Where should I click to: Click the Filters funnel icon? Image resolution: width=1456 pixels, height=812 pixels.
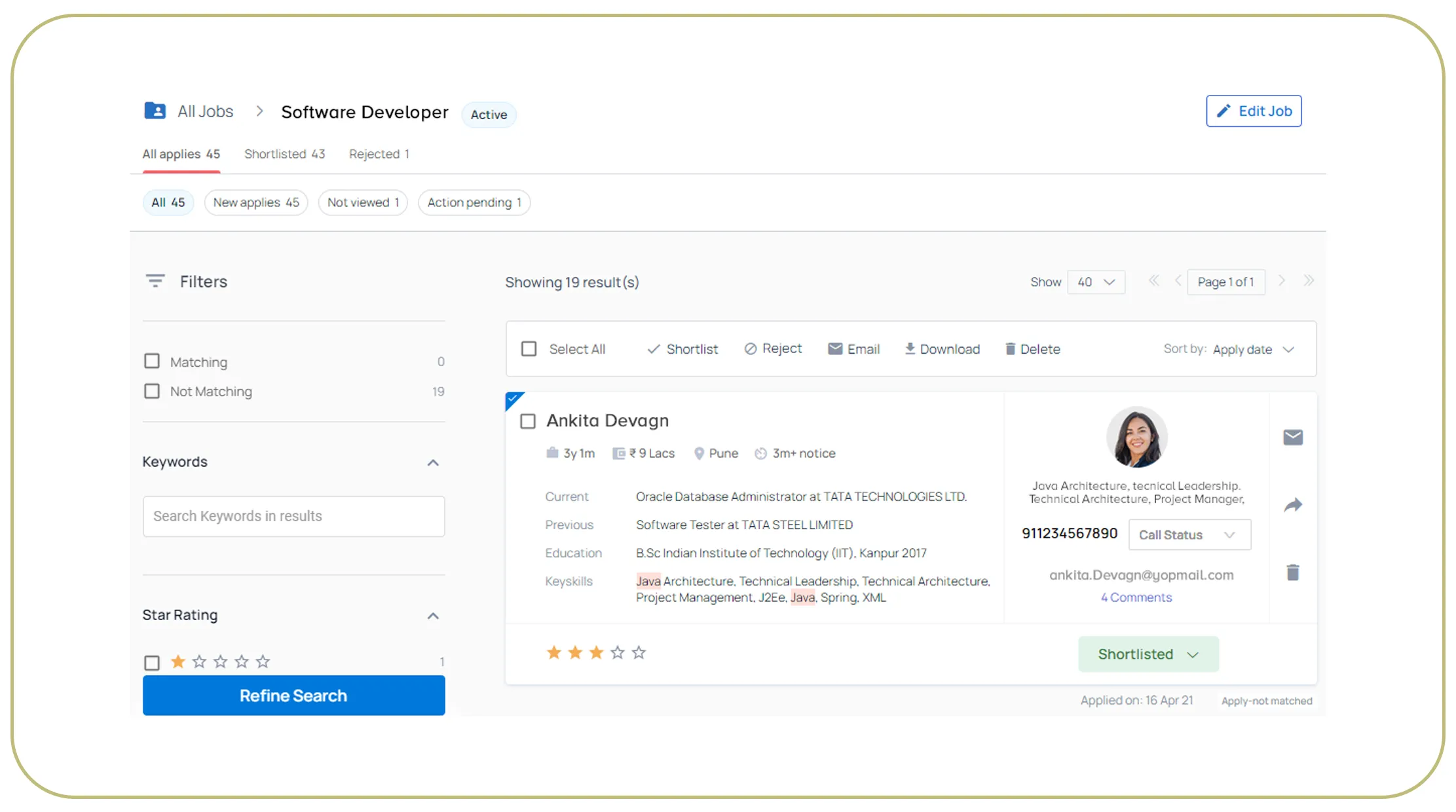155,280
